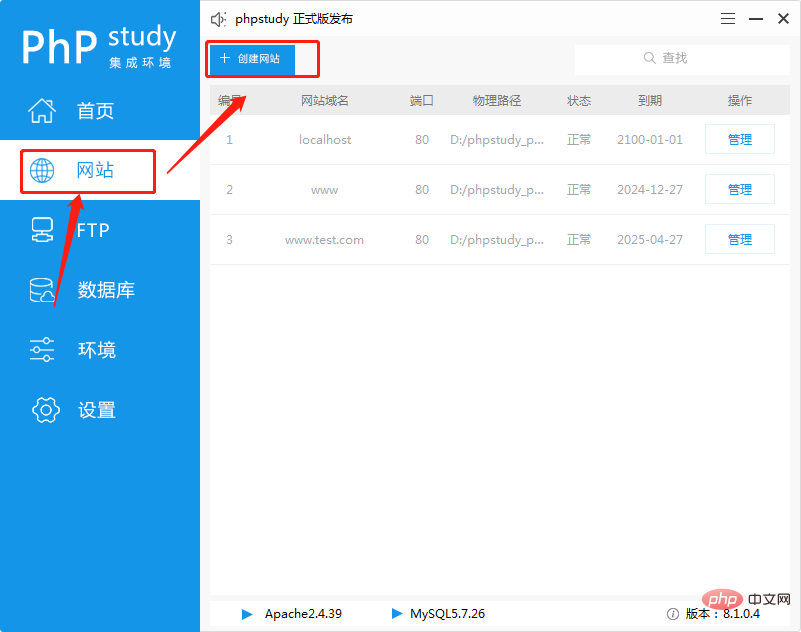801x632 pixels.
Task: Start the Apache2.4.39 service
Action: coord(247,614)
